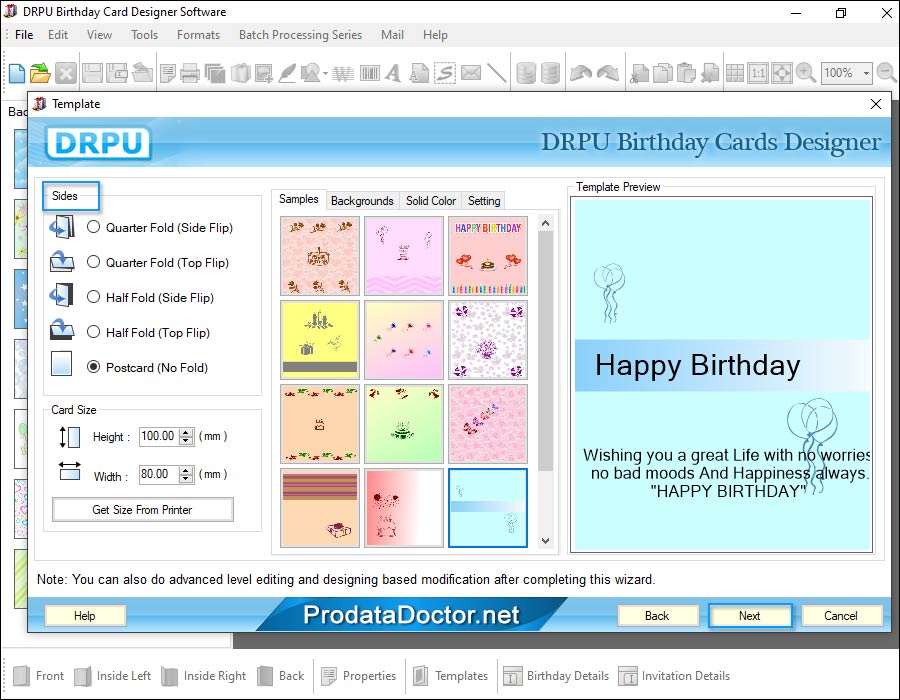Click the fit to window icon
The width and height of the screenshot is (900, 700).
pos(782,73)
